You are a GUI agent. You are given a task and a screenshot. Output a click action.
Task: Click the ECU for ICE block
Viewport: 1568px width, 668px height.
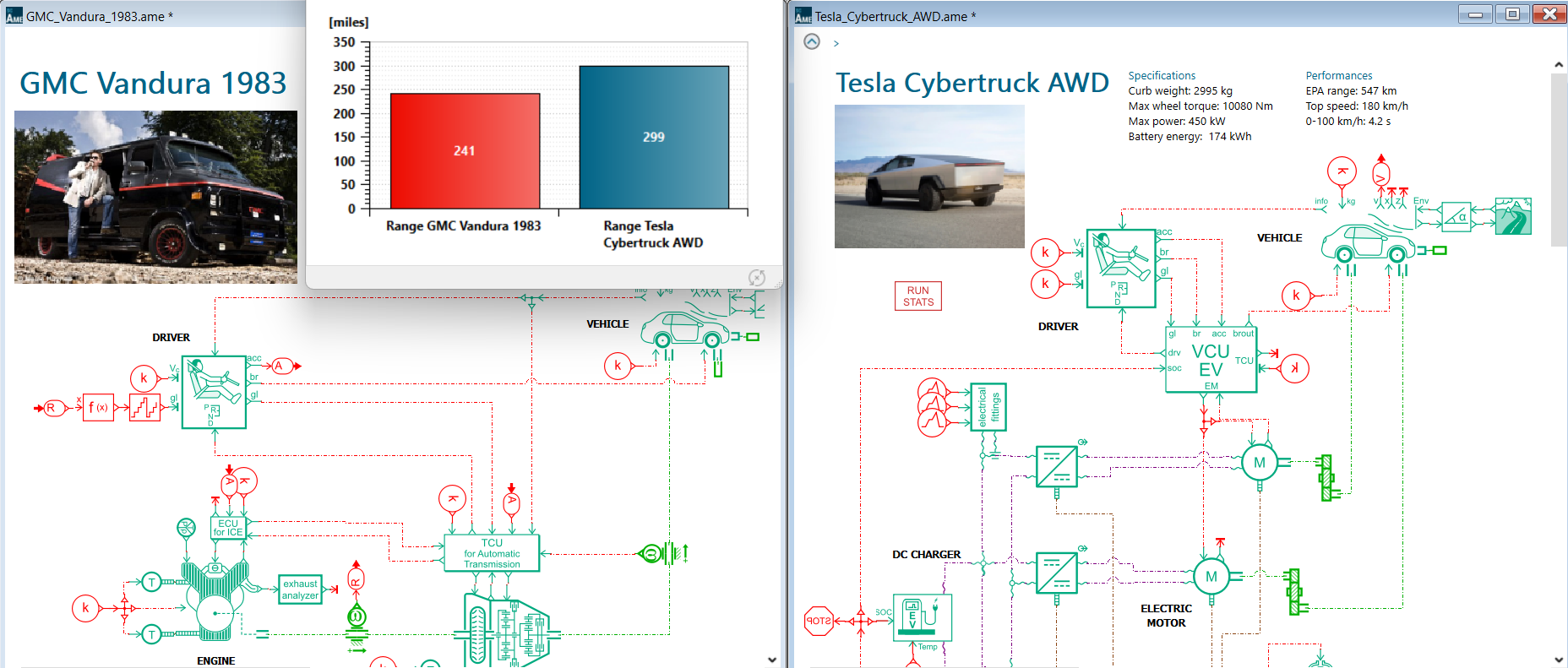[227, 528]
